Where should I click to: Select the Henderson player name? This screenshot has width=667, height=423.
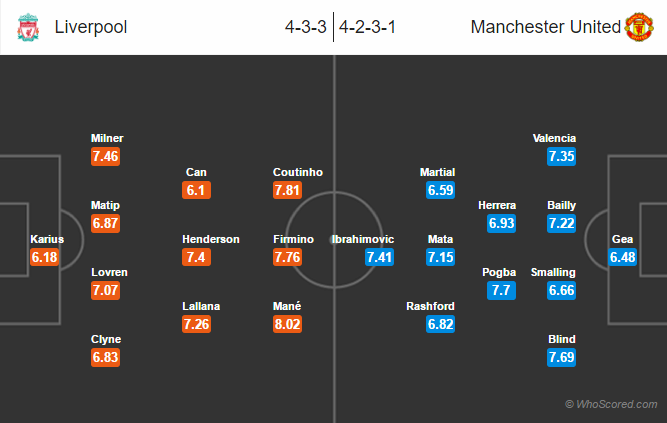coord(211,239)
